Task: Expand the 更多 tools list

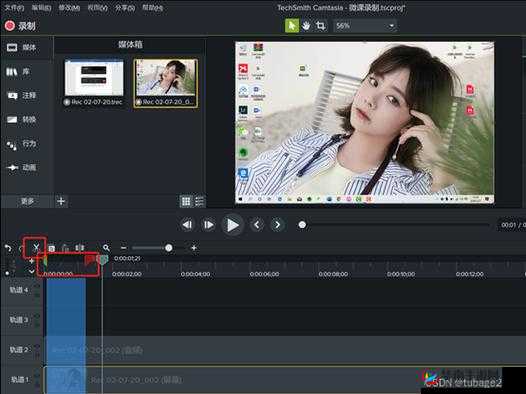Action: 27,201
